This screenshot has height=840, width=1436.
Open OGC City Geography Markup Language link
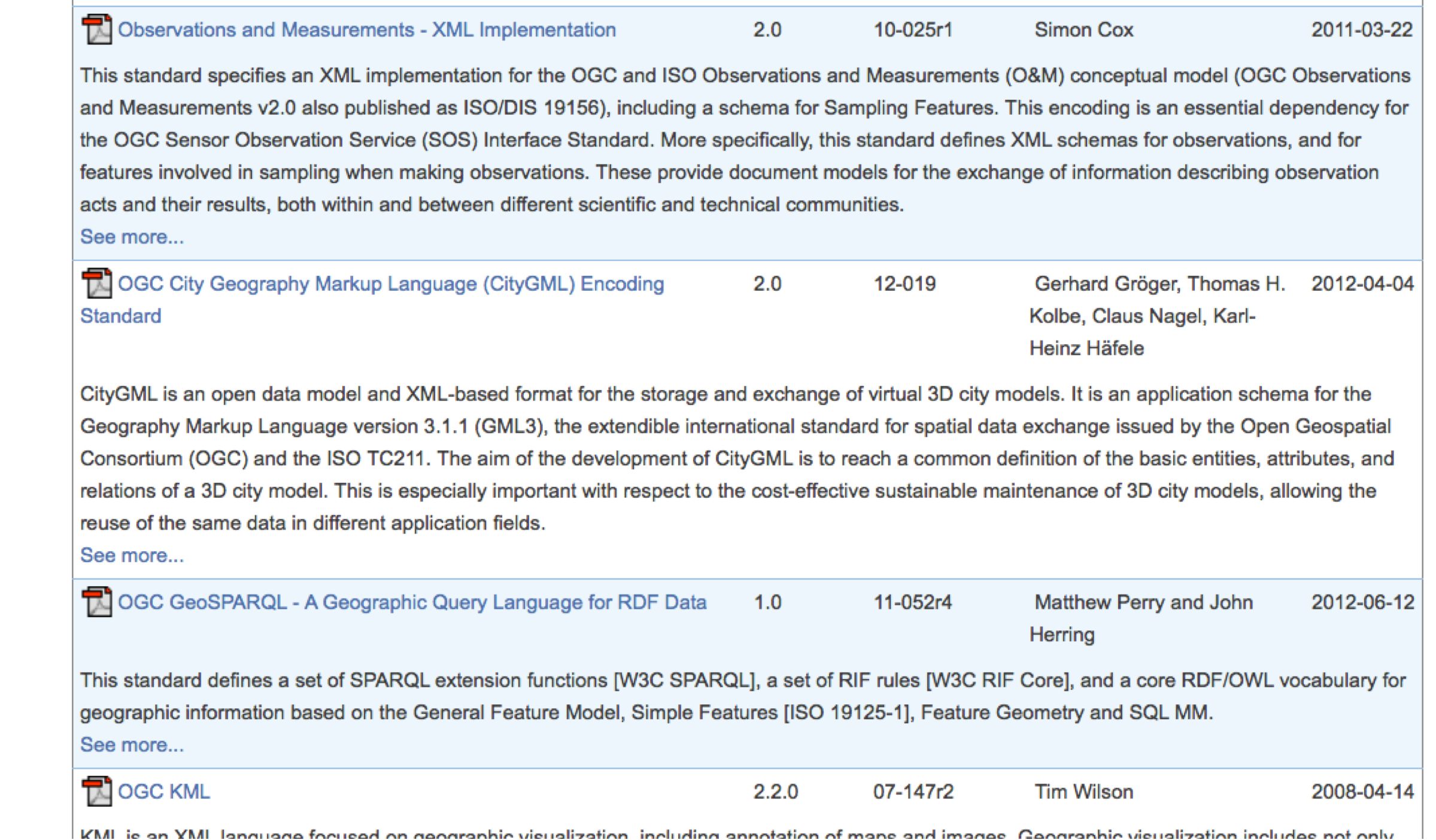[x=390, y=284]
